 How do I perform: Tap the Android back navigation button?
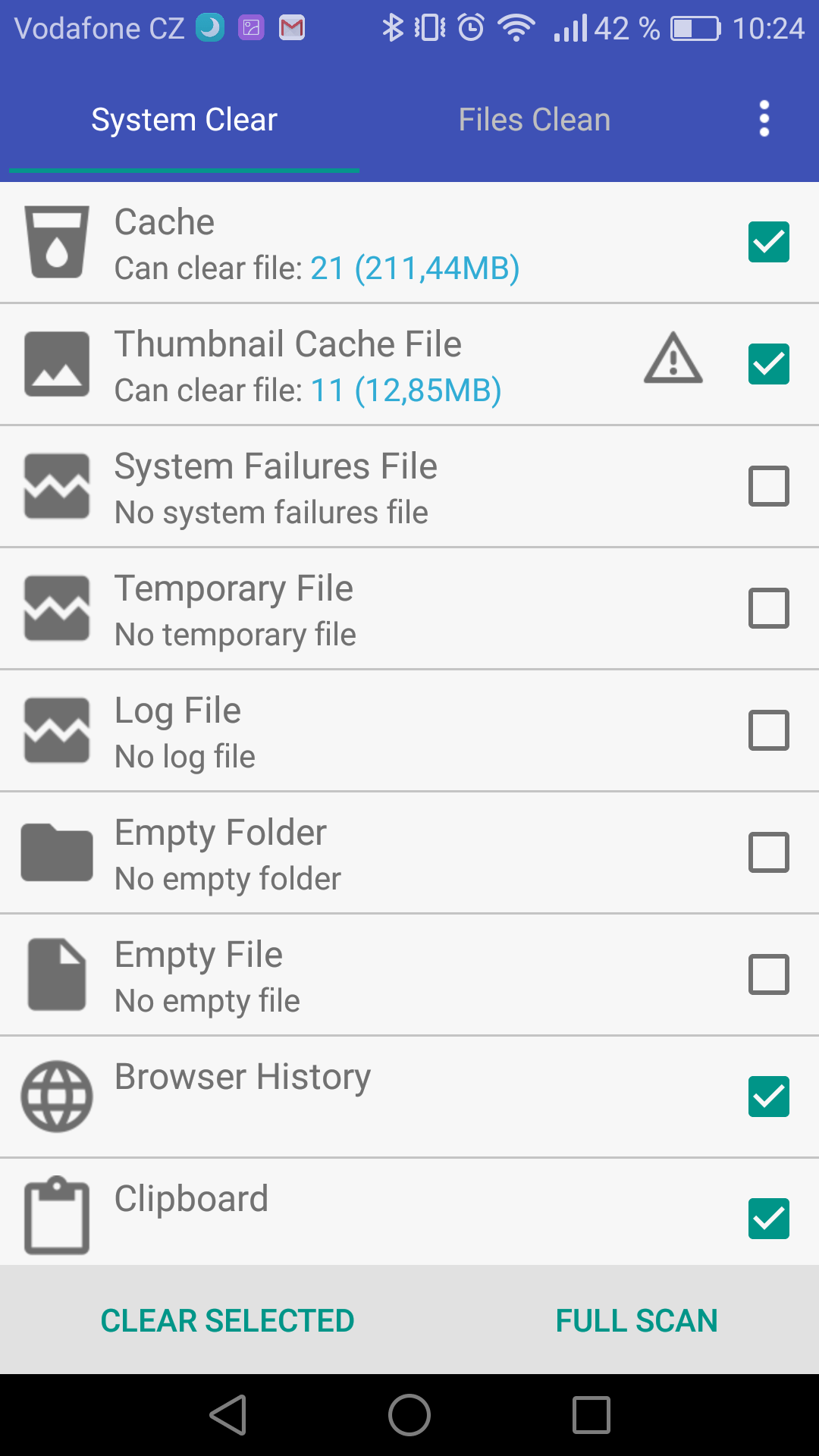tap(228, 1415)
